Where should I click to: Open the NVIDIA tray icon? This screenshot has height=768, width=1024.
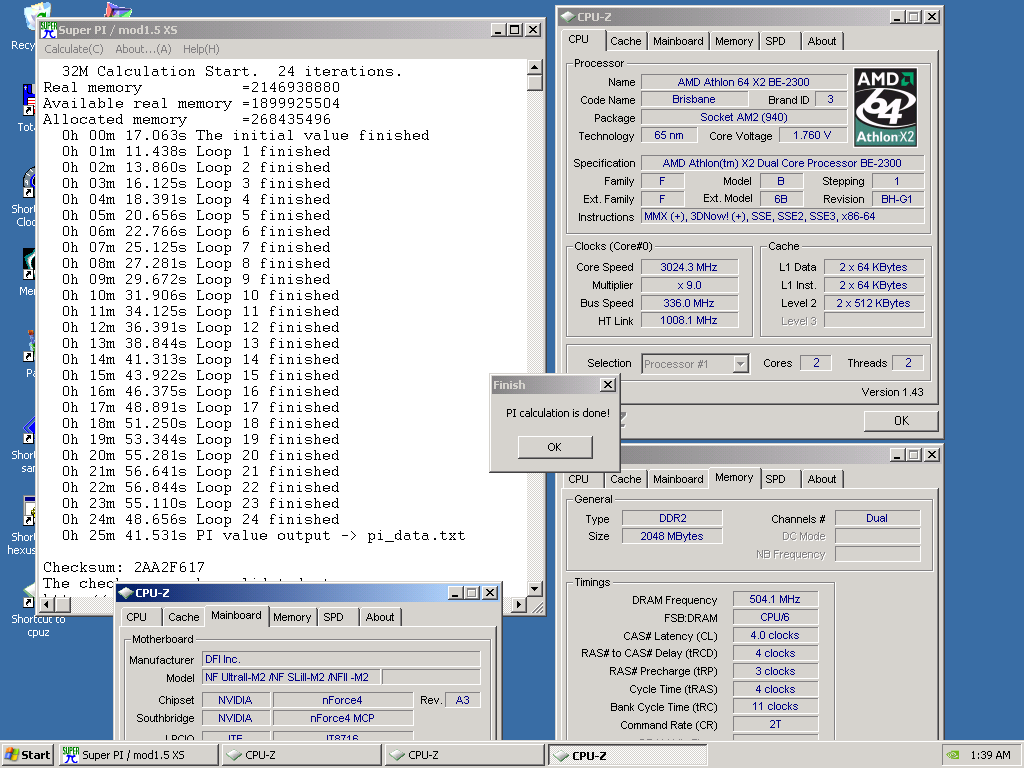(953, 755)
